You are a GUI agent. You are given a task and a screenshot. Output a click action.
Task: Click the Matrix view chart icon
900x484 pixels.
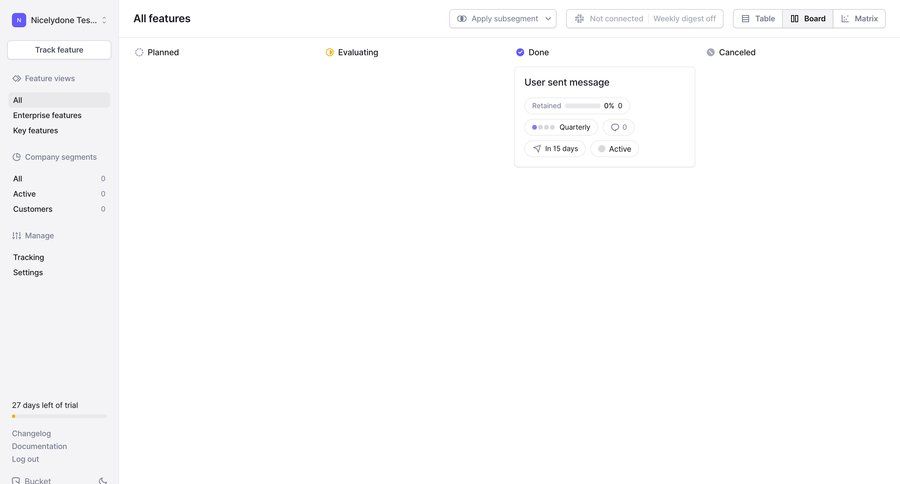point(845,19)
